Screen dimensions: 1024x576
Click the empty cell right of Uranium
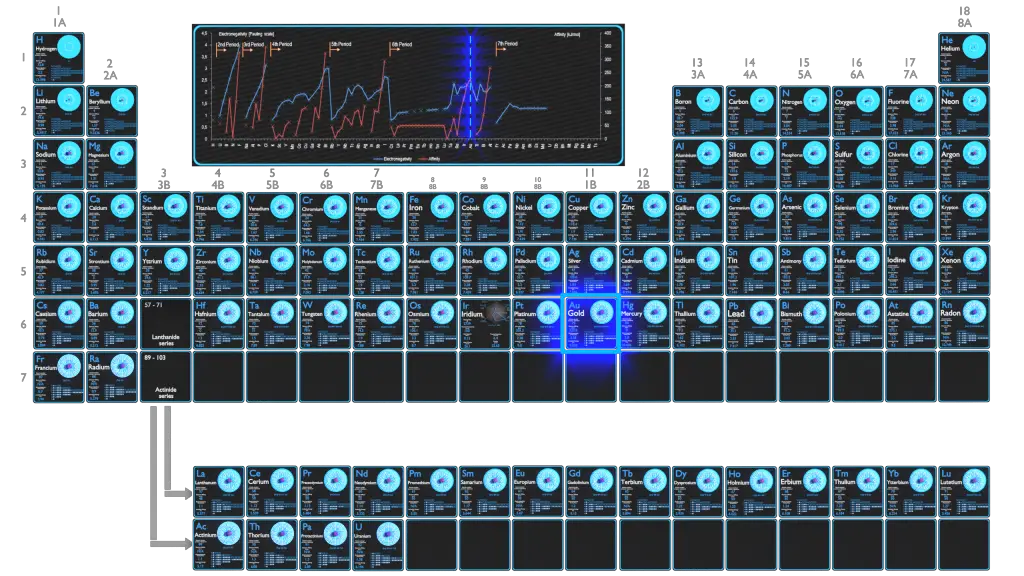point(431,545)
